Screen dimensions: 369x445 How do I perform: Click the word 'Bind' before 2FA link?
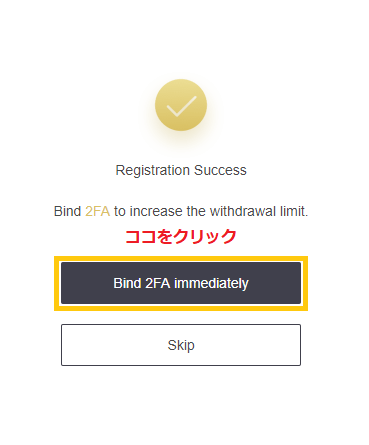(67, 211)
